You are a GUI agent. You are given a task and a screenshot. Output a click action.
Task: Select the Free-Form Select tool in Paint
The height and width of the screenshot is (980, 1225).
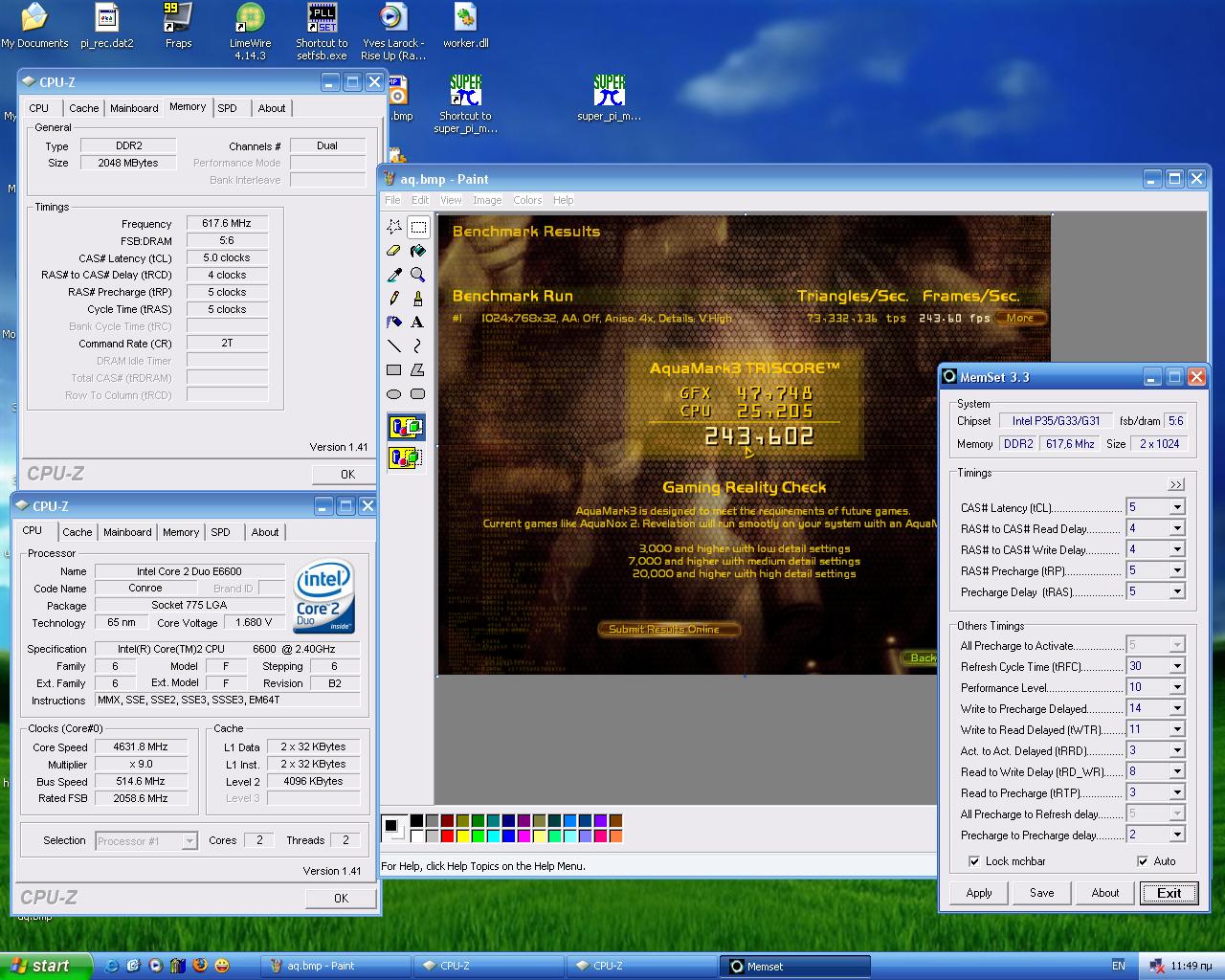click(394, 227)
